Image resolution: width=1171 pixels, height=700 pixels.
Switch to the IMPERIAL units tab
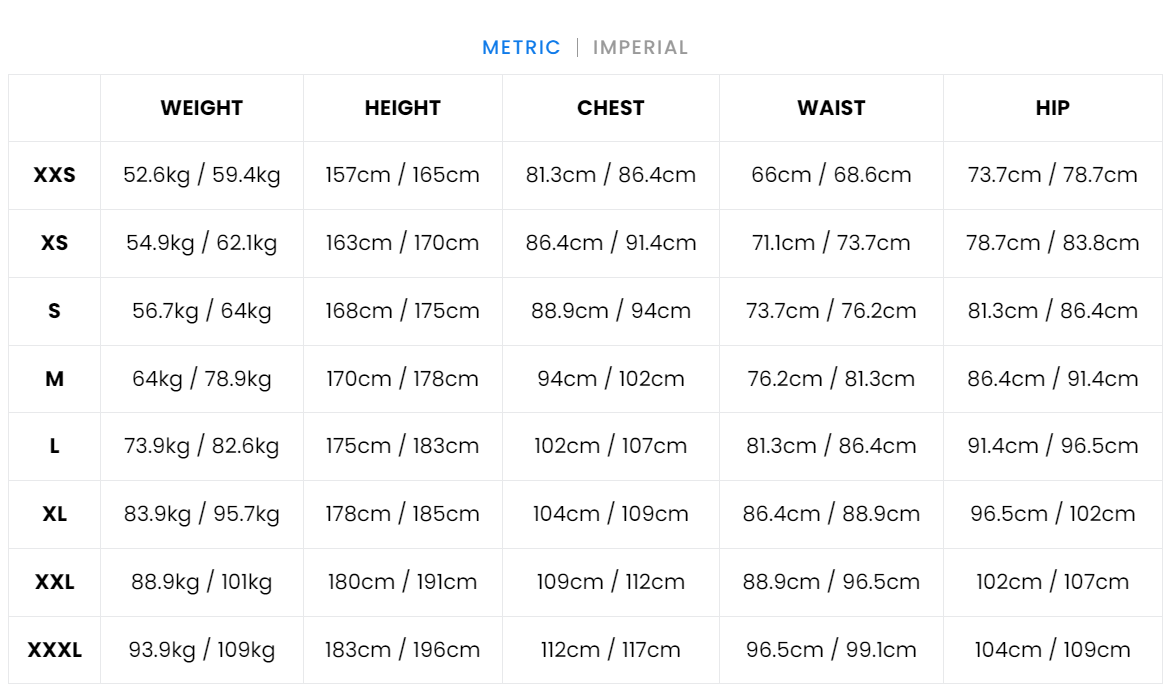640,47
